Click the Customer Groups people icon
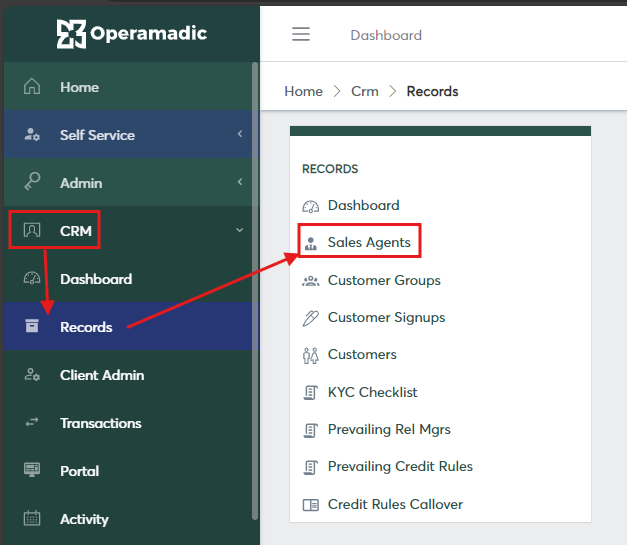 [x=311, y=281]
